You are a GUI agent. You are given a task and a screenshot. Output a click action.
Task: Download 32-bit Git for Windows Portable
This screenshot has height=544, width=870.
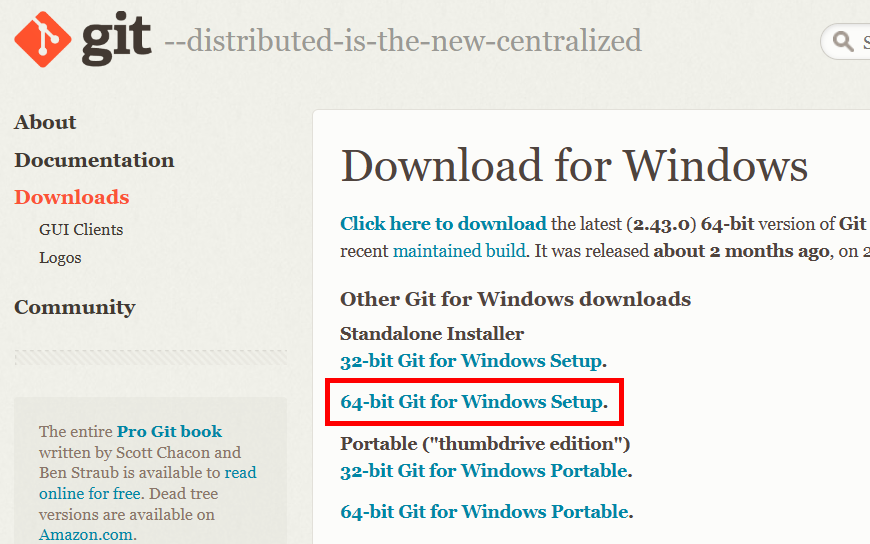point(484,471)
